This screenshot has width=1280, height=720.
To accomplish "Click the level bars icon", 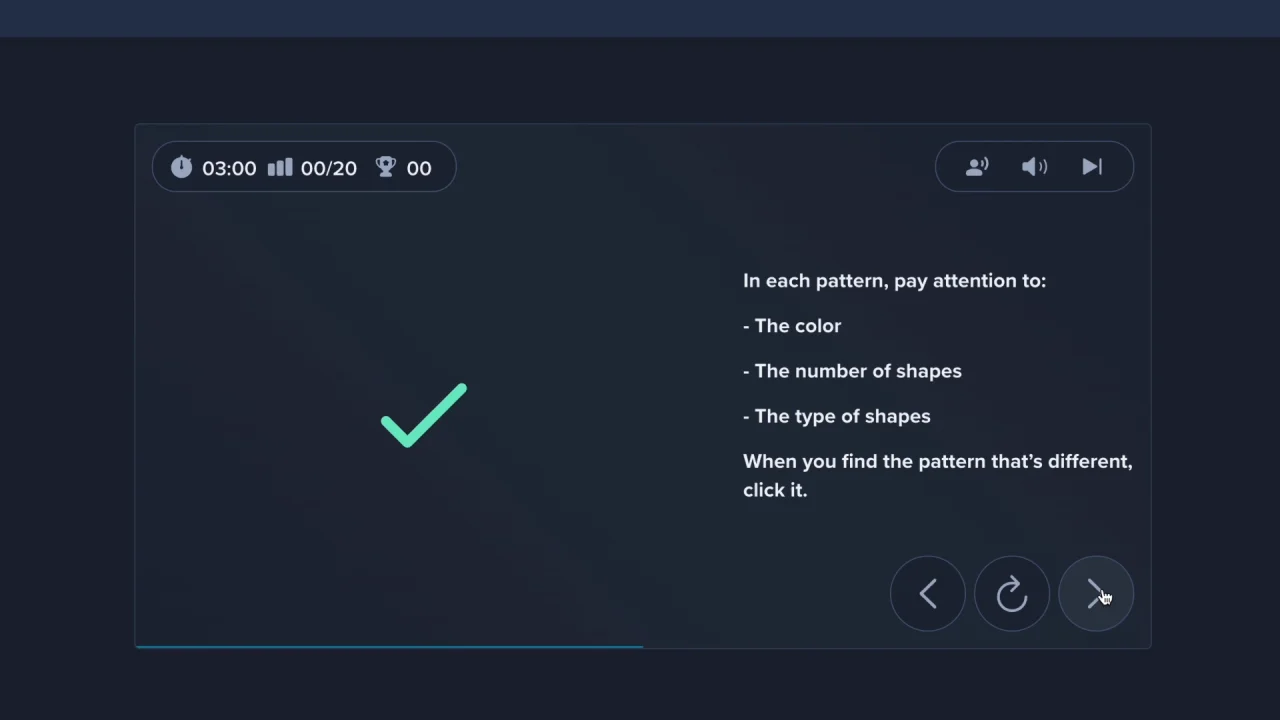I will tap(280, 167).
